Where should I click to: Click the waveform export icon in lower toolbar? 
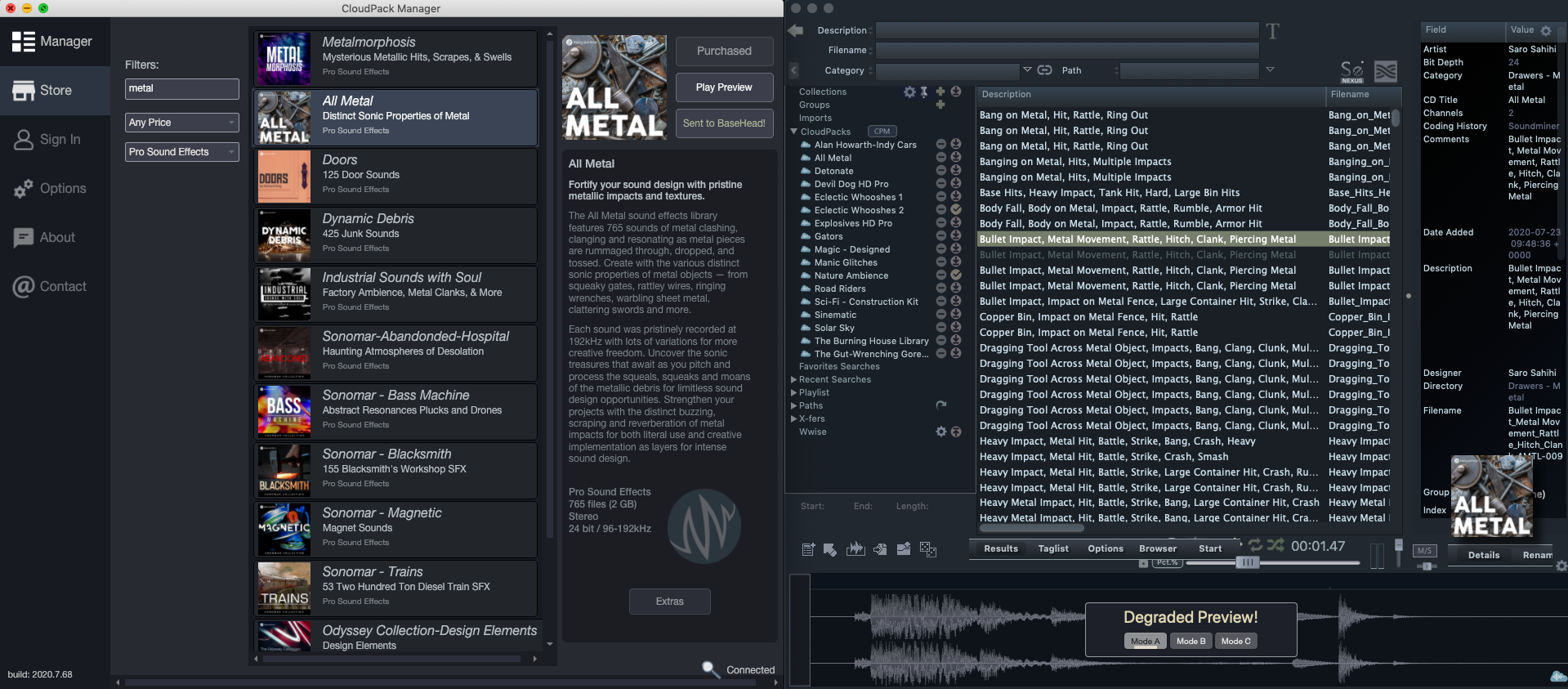point(855,548)
